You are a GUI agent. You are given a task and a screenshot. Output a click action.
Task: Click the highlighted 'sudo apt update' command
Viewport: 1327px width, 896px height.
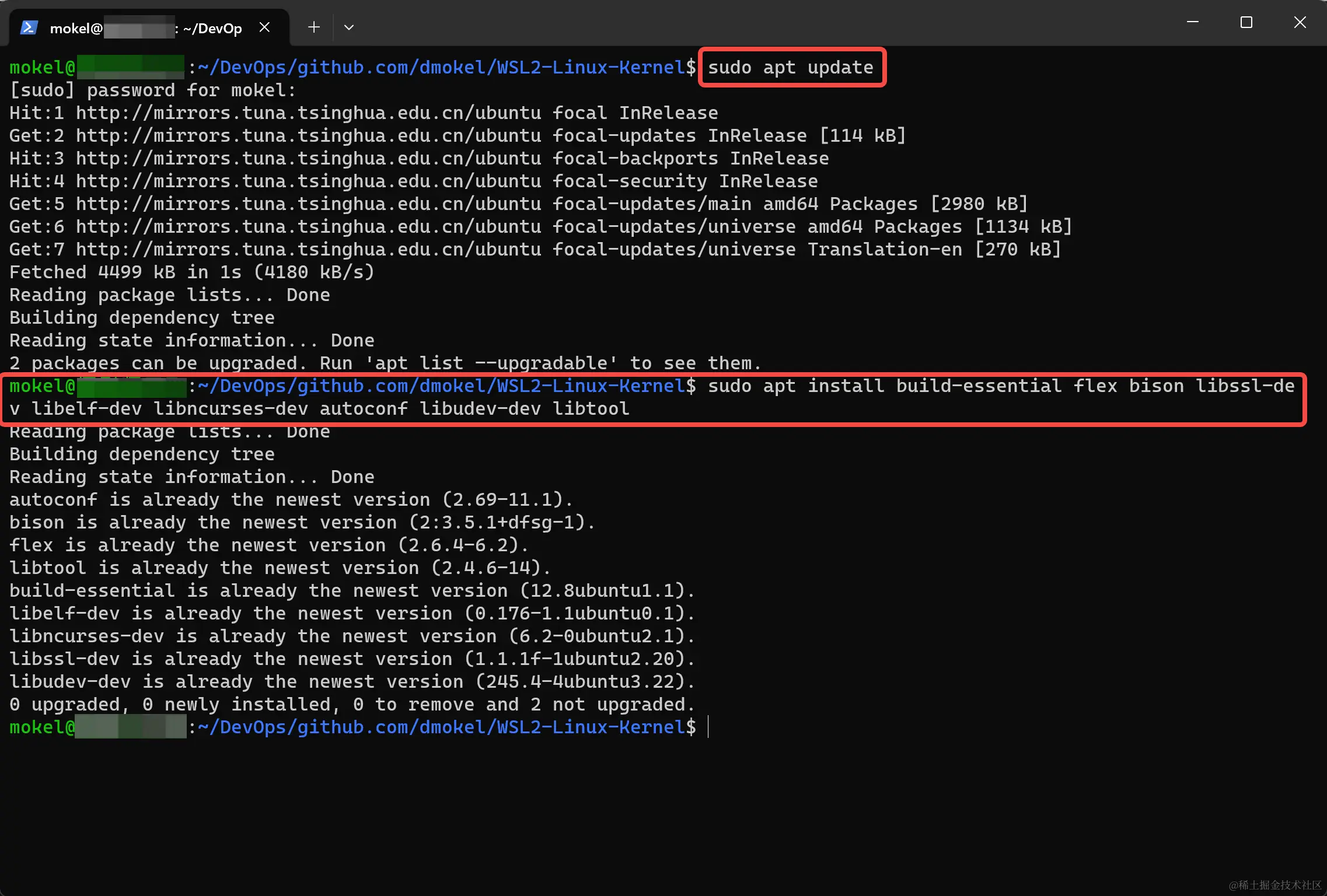point(791,68)
